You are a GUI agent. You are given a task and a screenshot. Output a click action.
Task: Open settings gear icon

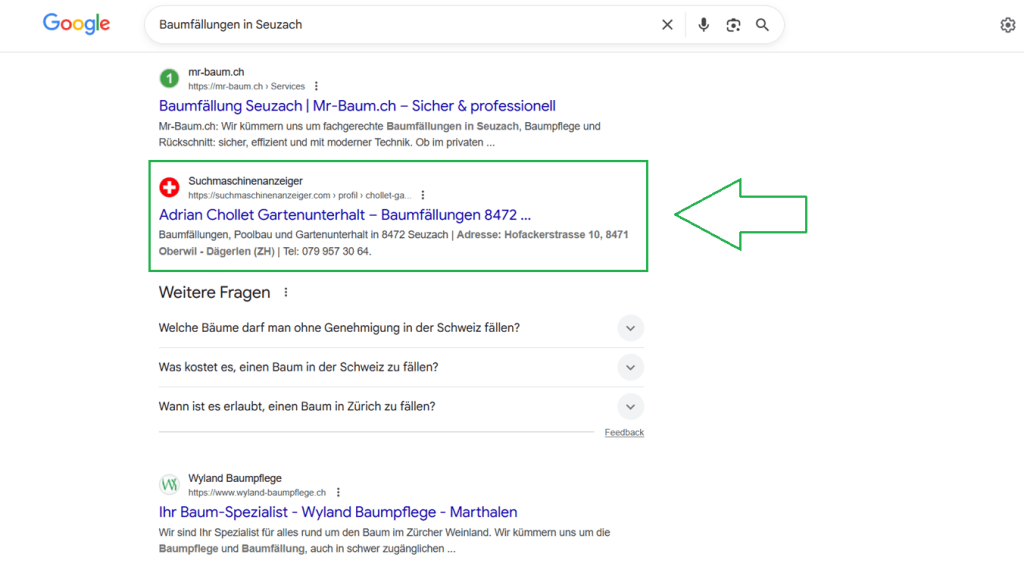(1007, 25)
